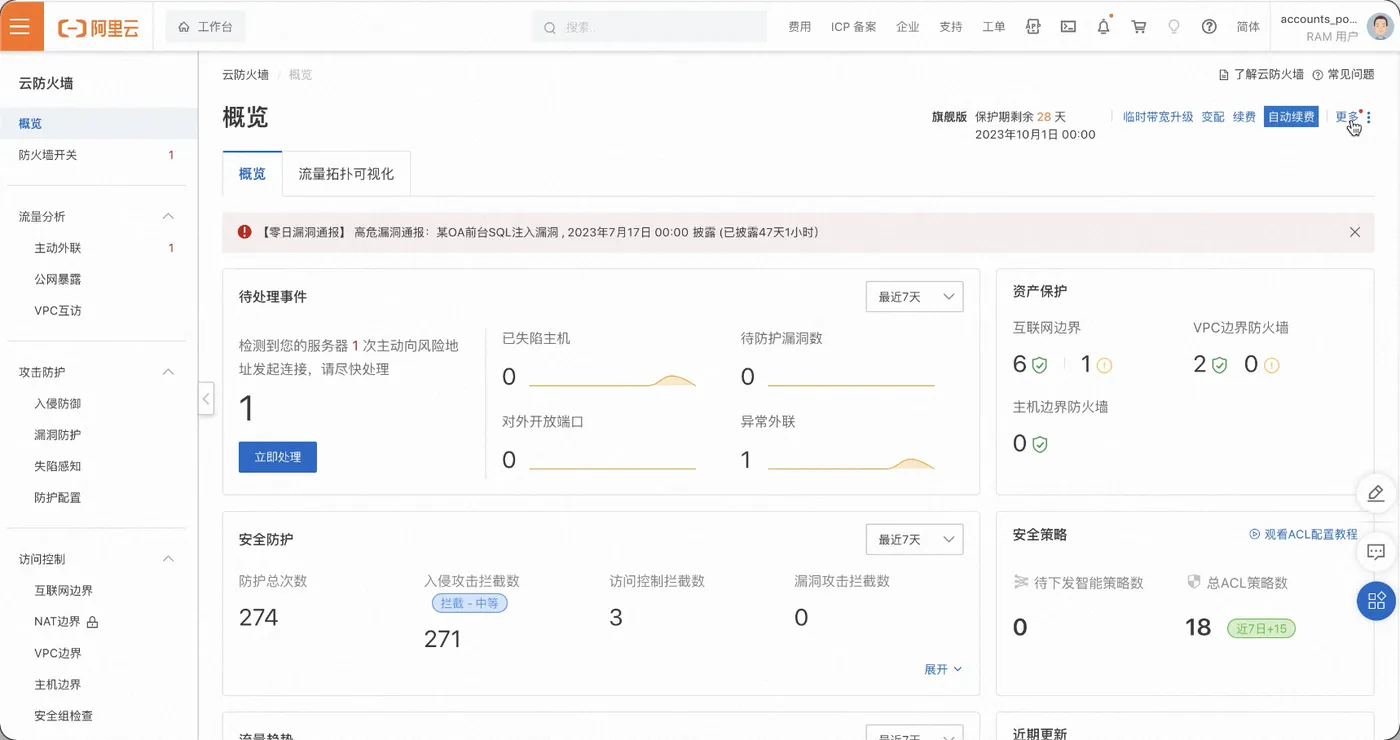Screen dimensions: 1400x740
Task: Open the help question mark icon
Action: point(1209,27)
